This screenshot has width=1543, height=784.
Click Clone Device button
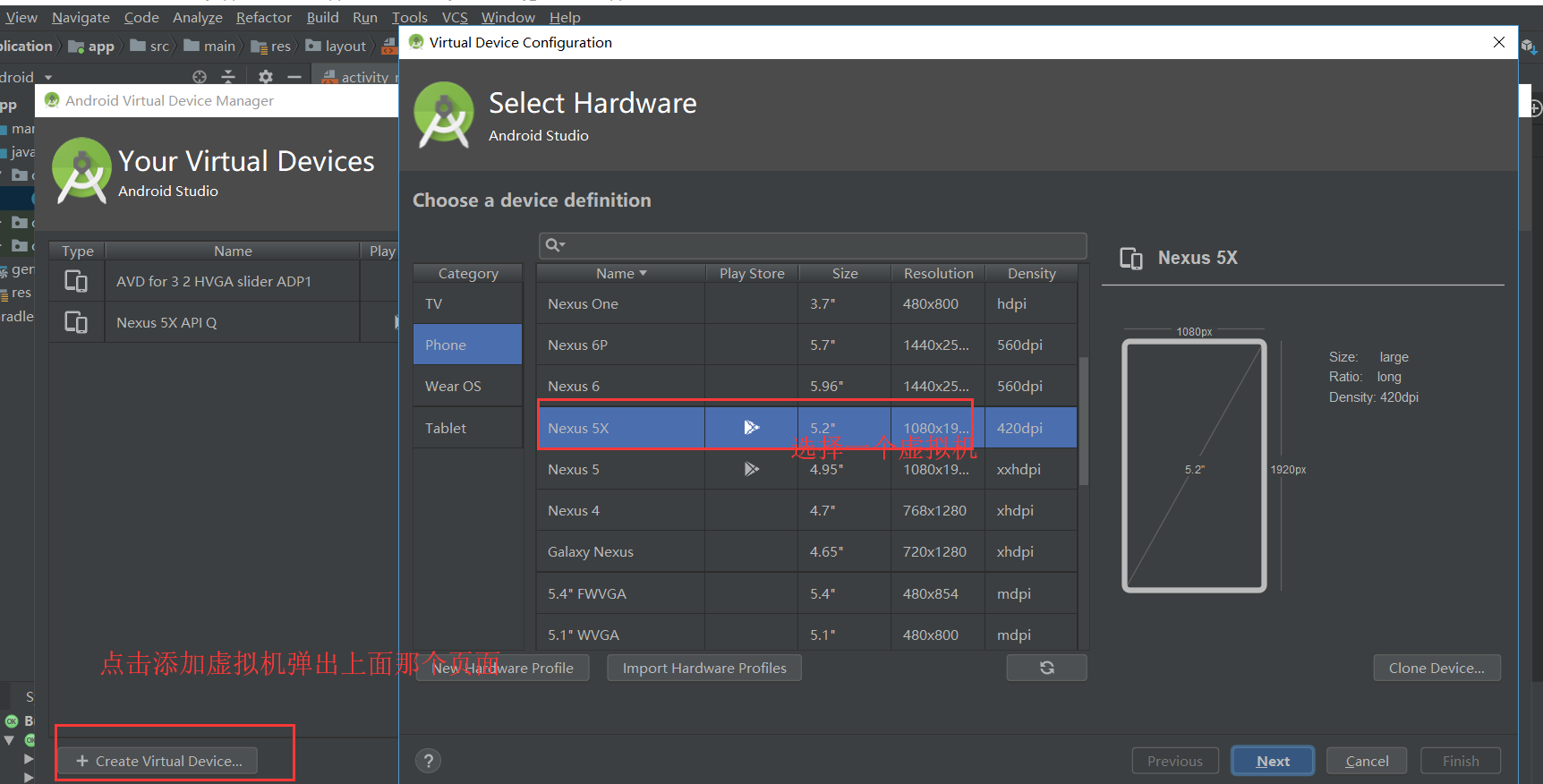pyautogui.click(x=1436, y=668)
